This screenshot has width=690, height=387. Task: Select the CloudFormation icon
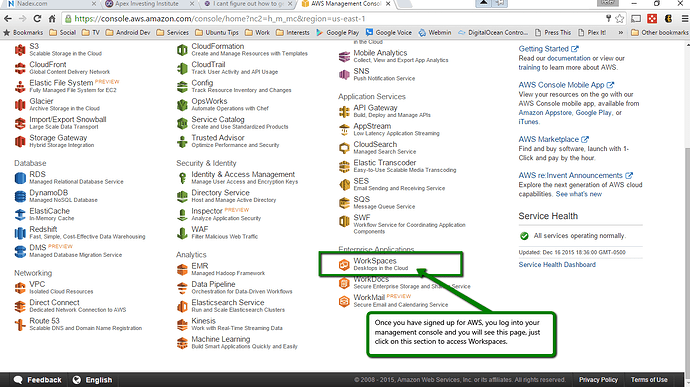(182, 50)
